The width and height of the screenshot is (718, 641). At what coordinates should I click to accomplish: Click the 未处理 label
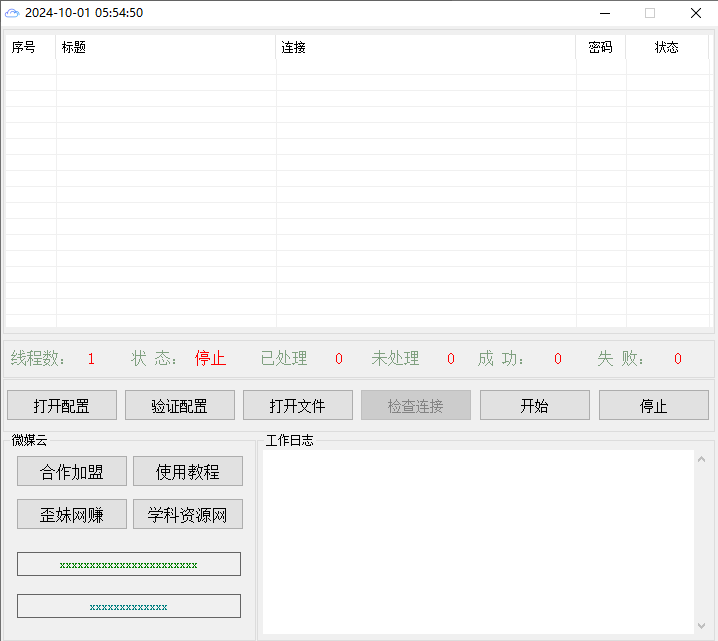(395, 359)
